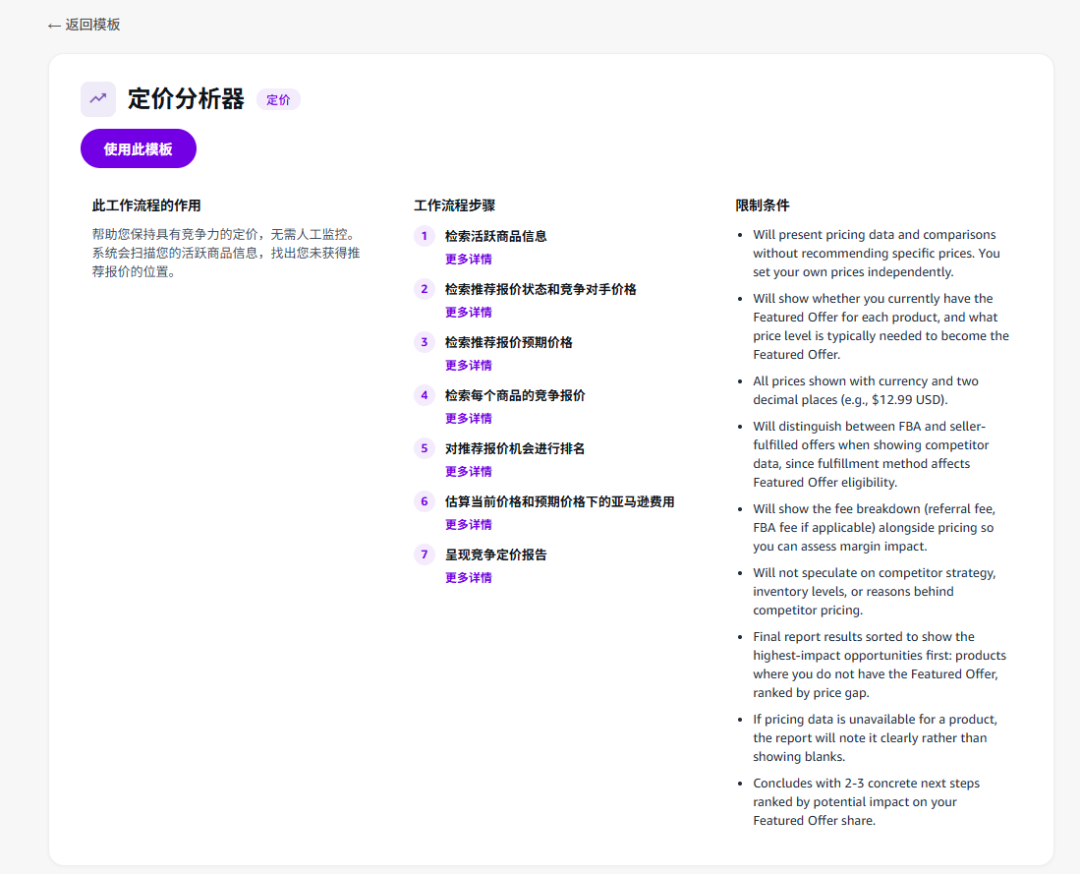
Task: Go back via 返回模板 link
Action: click(84, 25)
